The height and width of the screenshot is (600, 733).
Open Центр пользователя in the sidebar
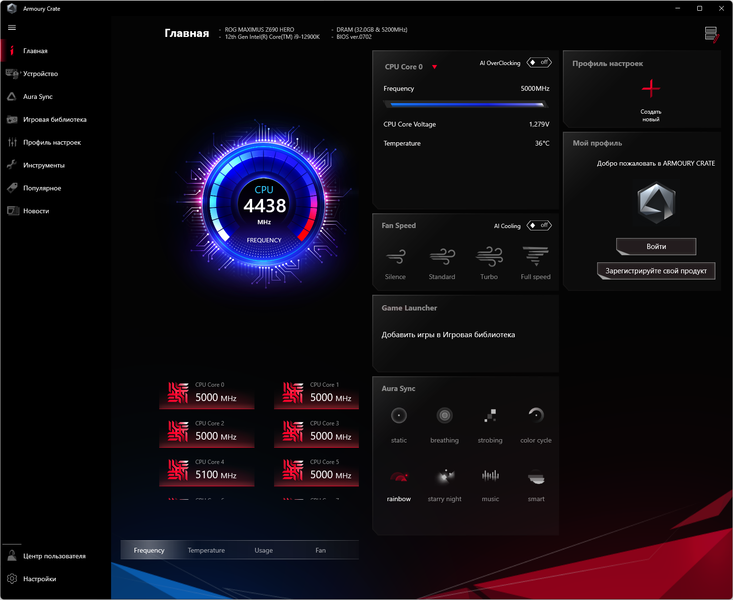[55, 556]
